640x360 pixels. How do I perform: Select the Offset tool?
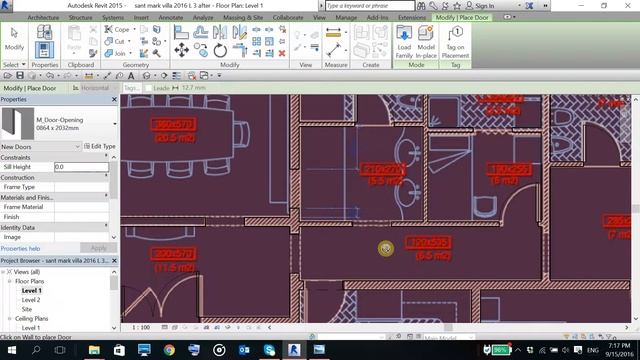[200, 32]
